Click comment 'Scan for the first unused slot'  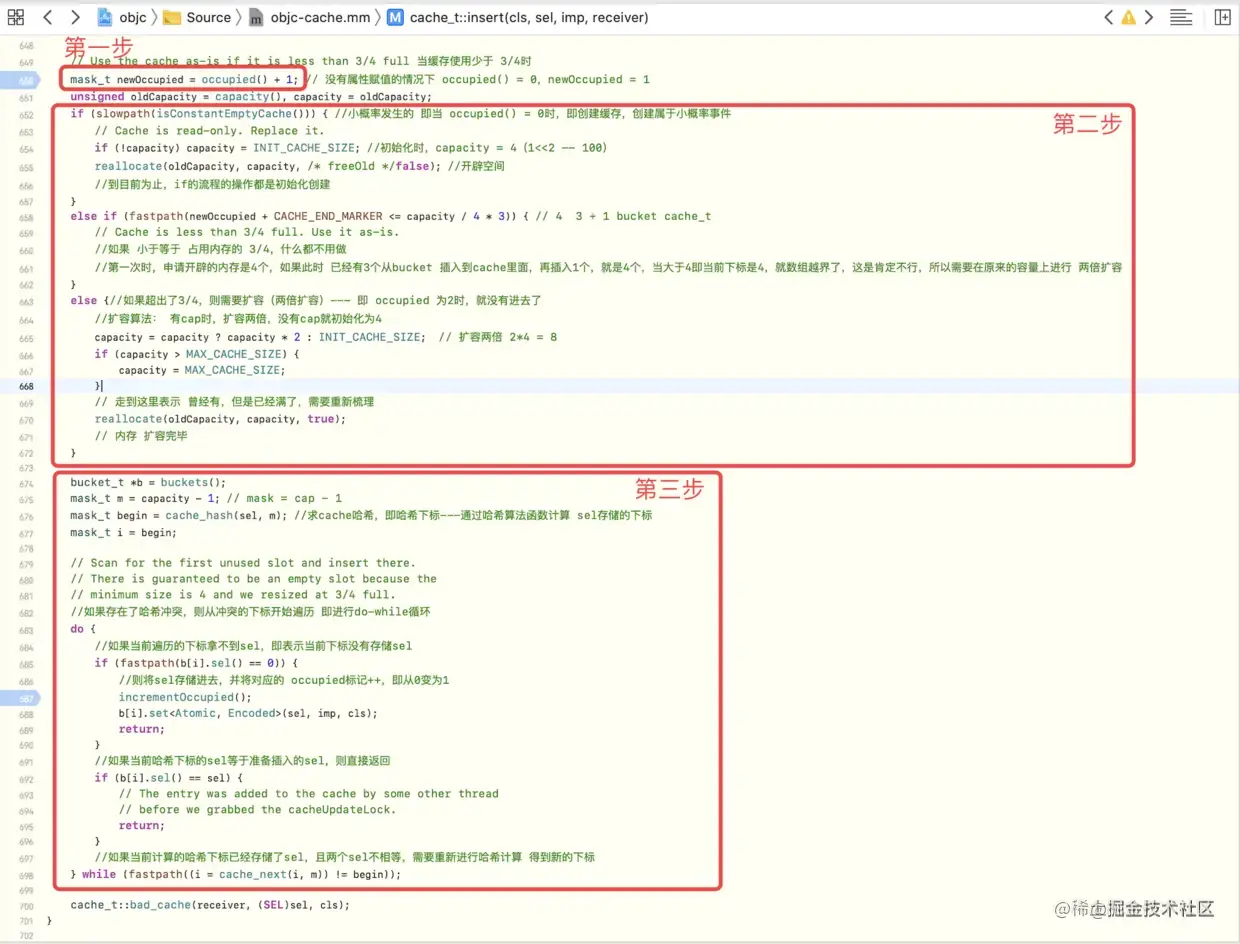tap(242, 563)
